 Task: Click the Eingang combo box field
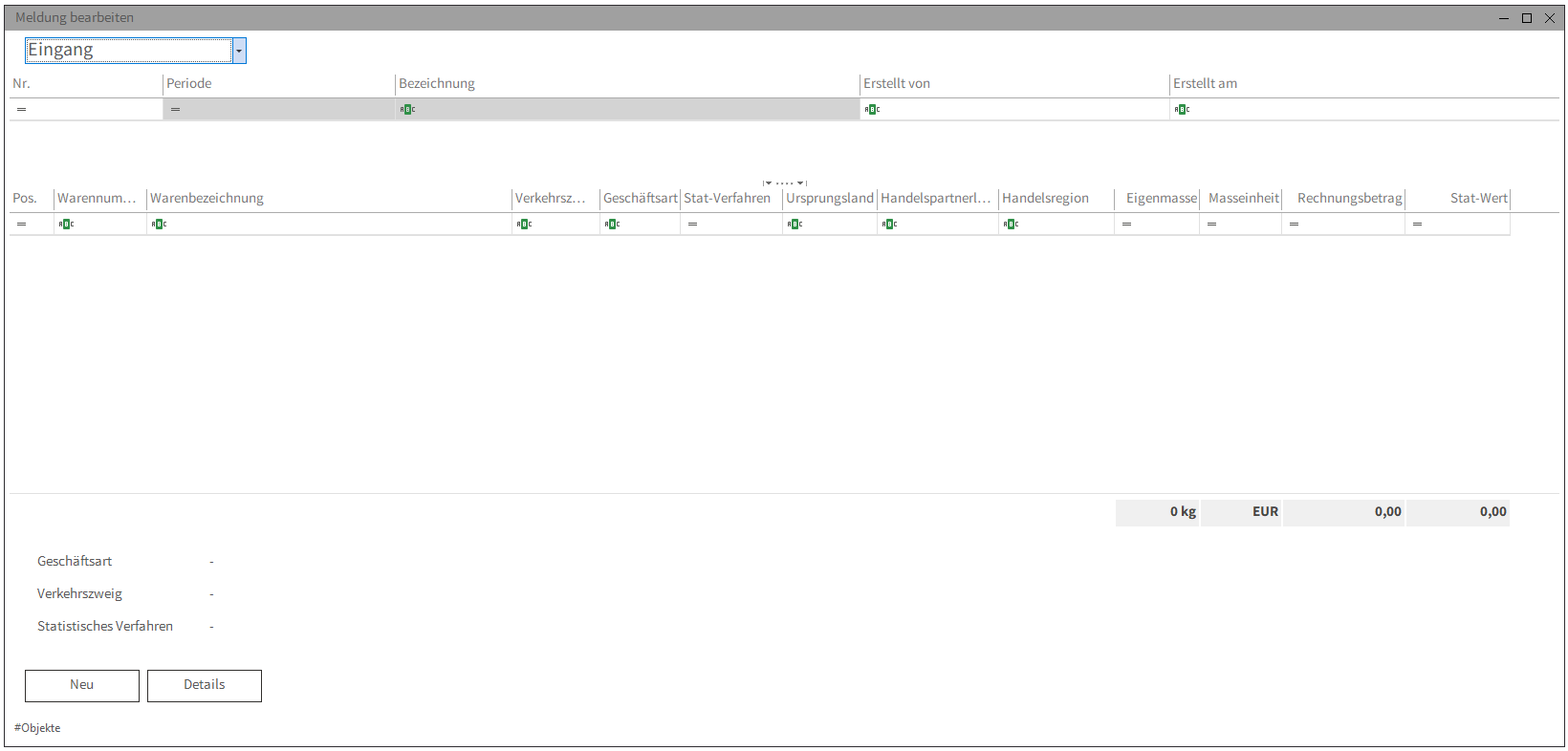point(129,51)
